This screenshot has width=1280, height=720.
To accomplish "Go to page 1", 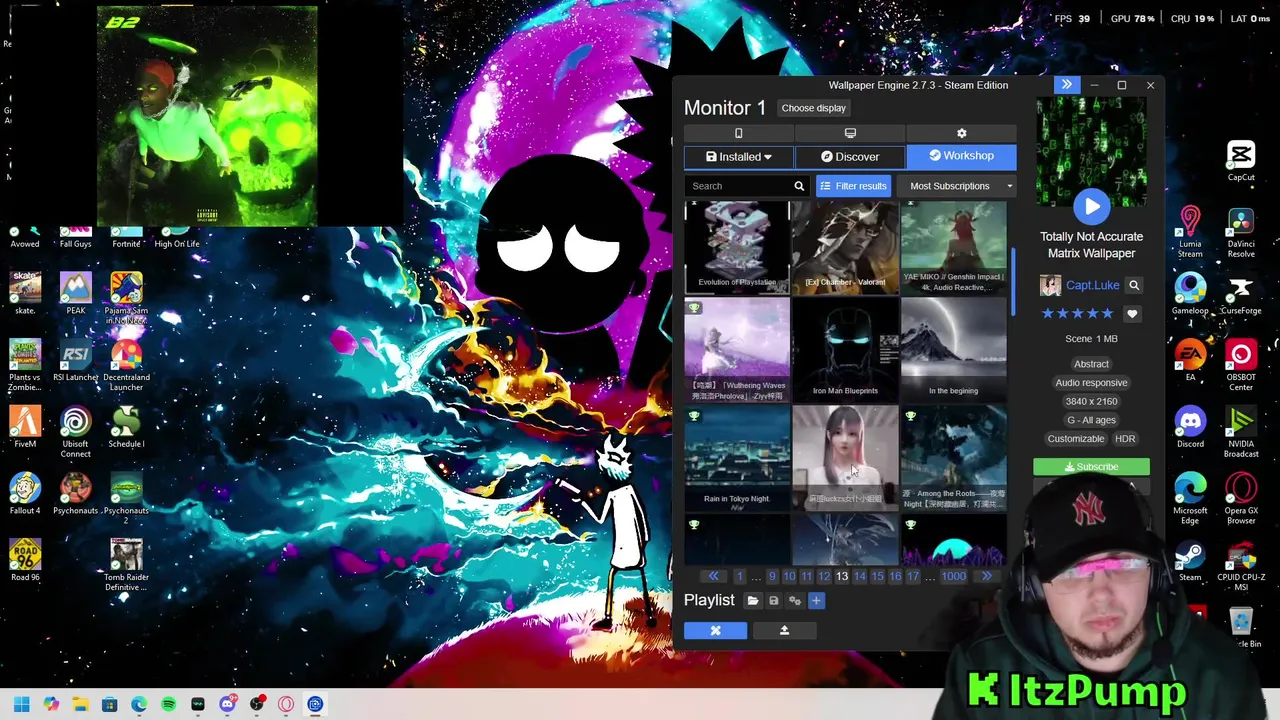I will click(740, 576).
